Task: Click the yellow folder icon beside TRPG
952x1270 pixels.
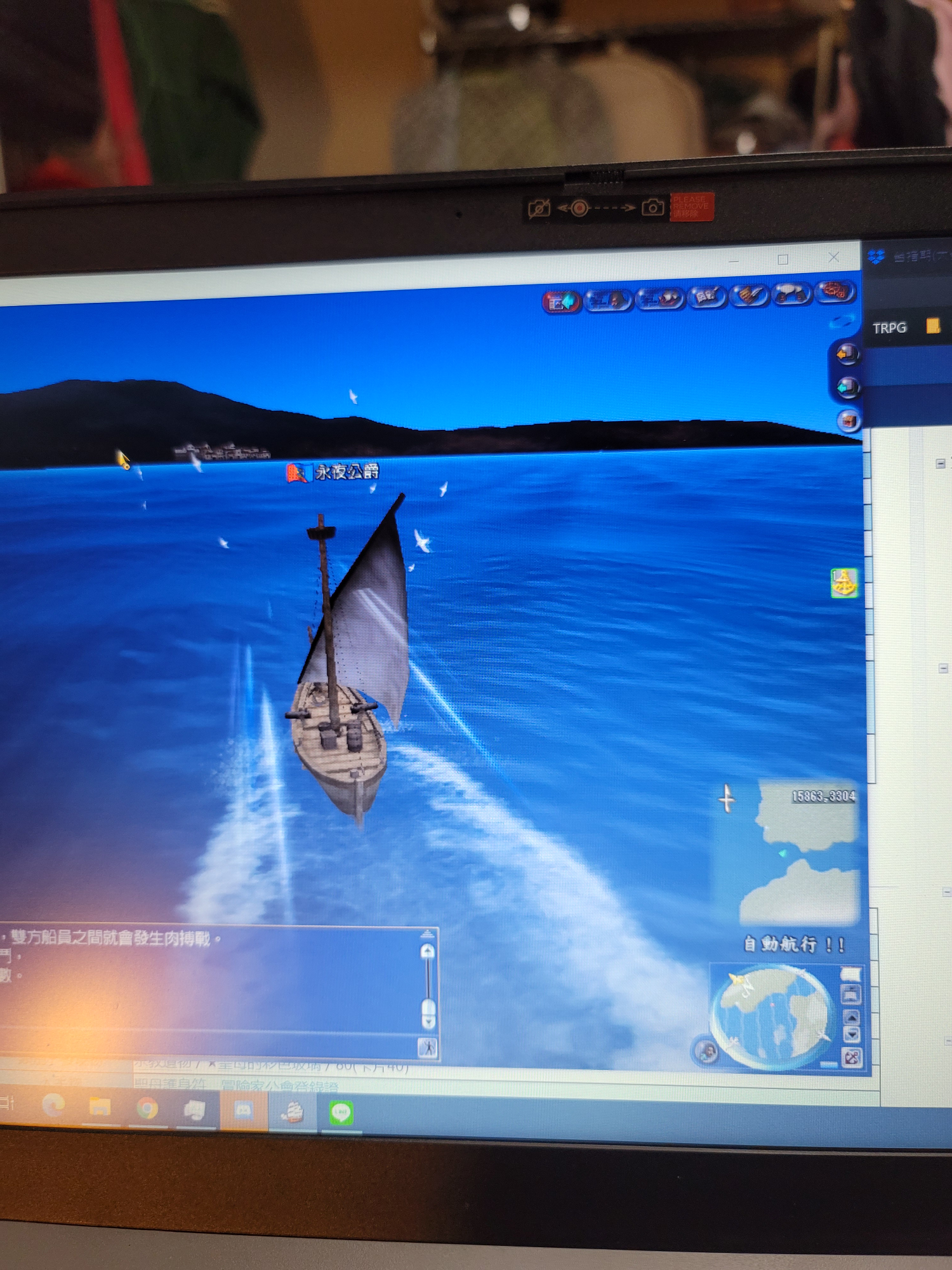Action: click(933, 326)
